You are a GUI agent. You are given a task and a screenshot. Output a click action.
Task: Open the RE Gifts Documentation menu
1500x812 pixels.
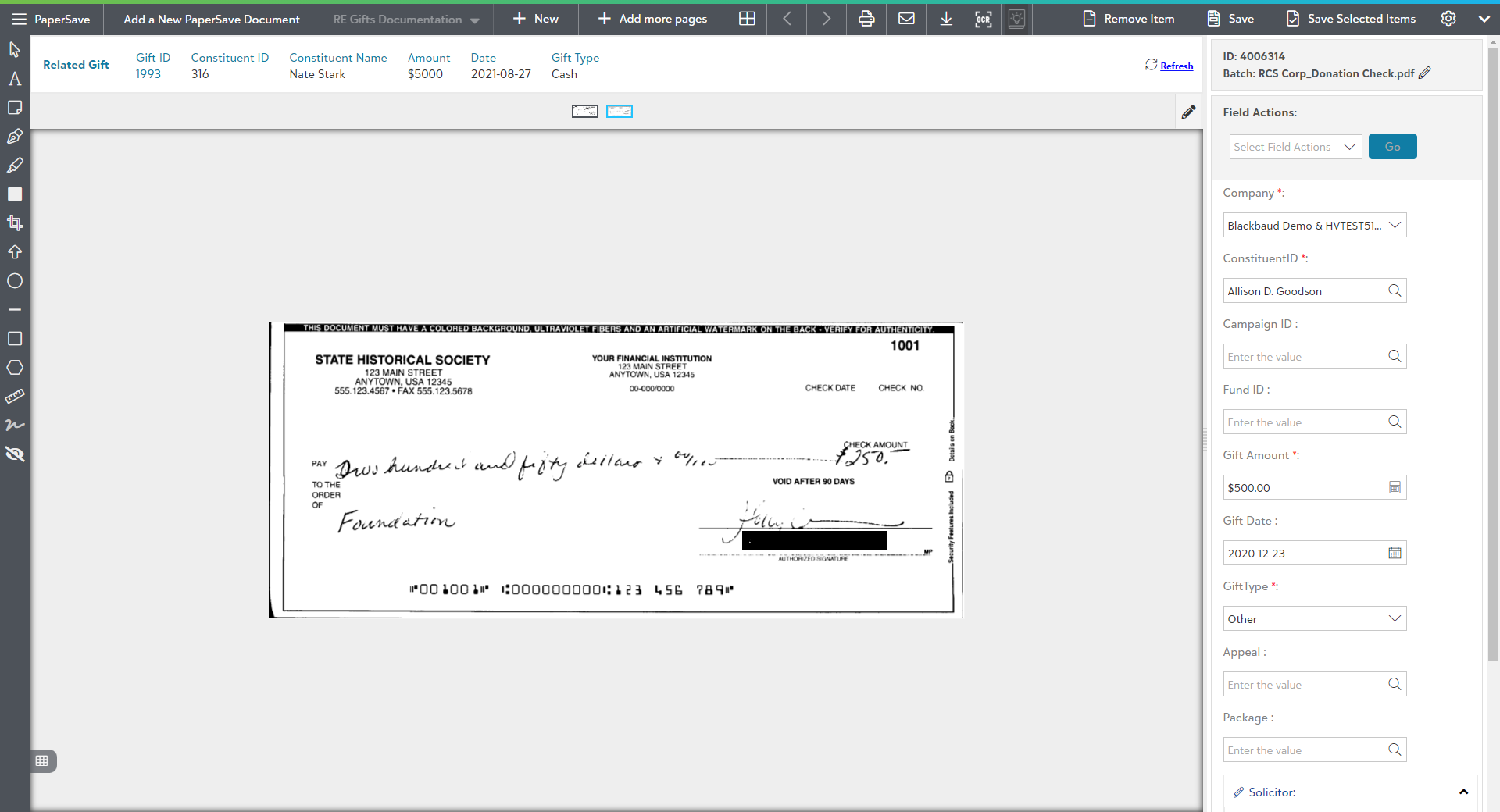click(x=405, y=19)
